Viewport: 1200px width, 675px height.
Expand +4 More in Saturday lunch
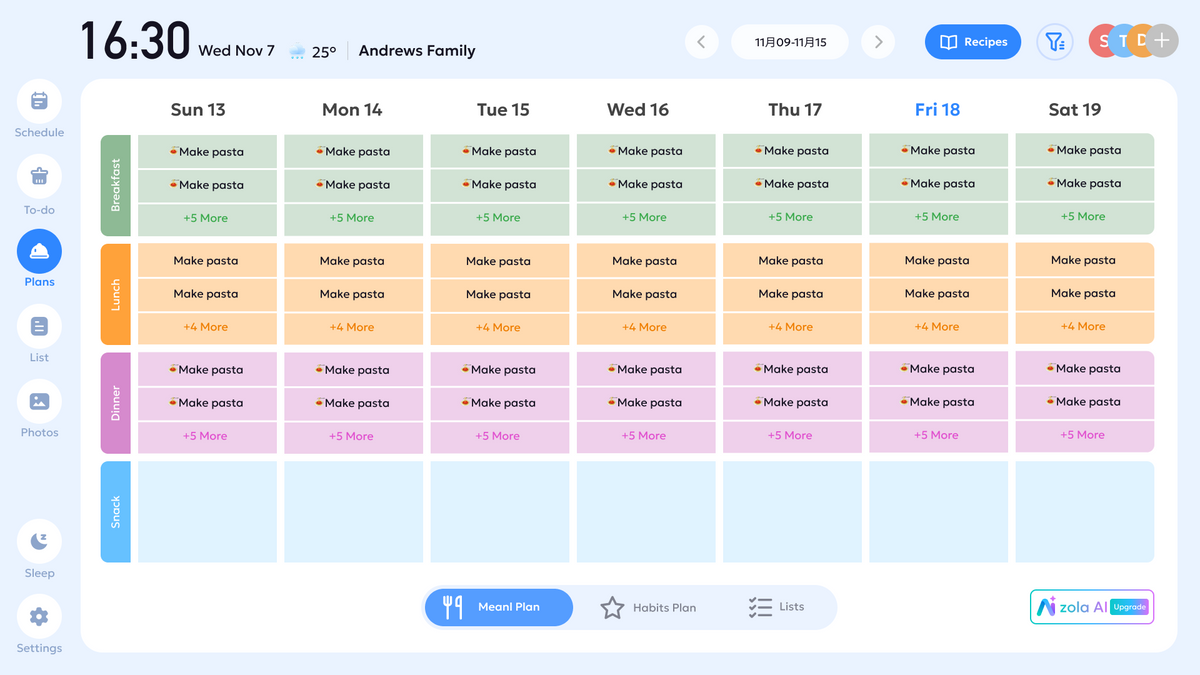[1084, 326]
